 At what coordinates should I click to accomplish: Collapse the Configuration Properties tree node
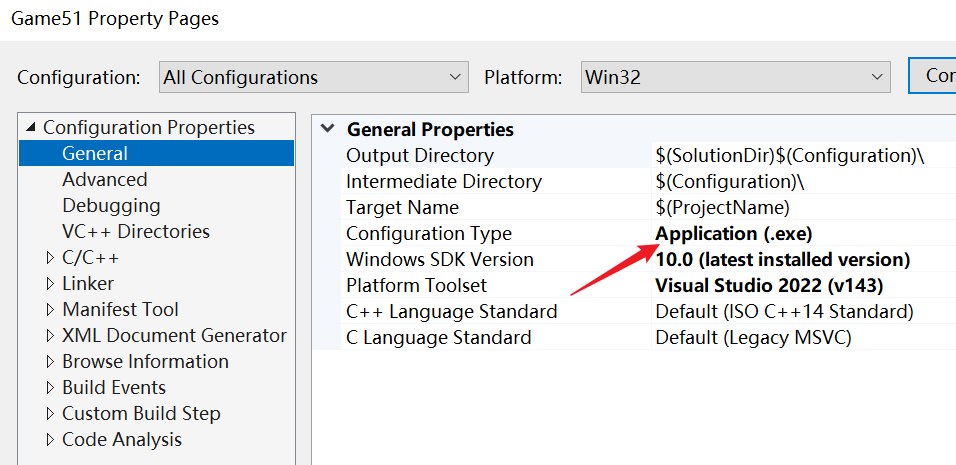[x=30, y=128]
